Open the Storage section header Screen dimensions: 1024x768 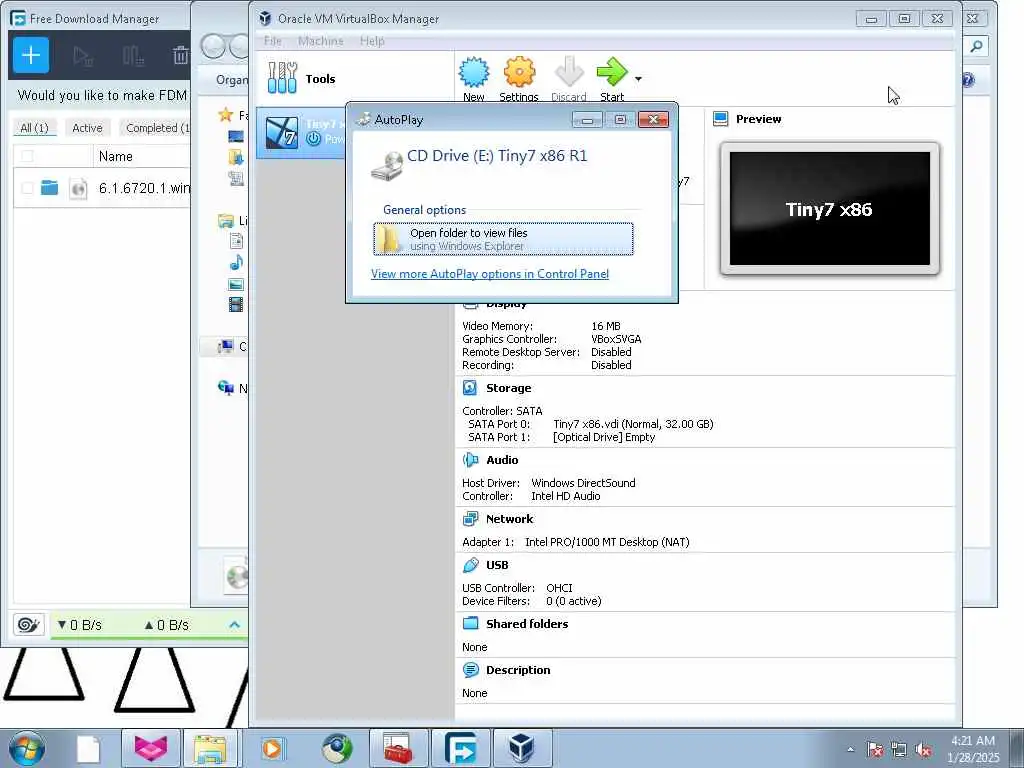[508, 388]
